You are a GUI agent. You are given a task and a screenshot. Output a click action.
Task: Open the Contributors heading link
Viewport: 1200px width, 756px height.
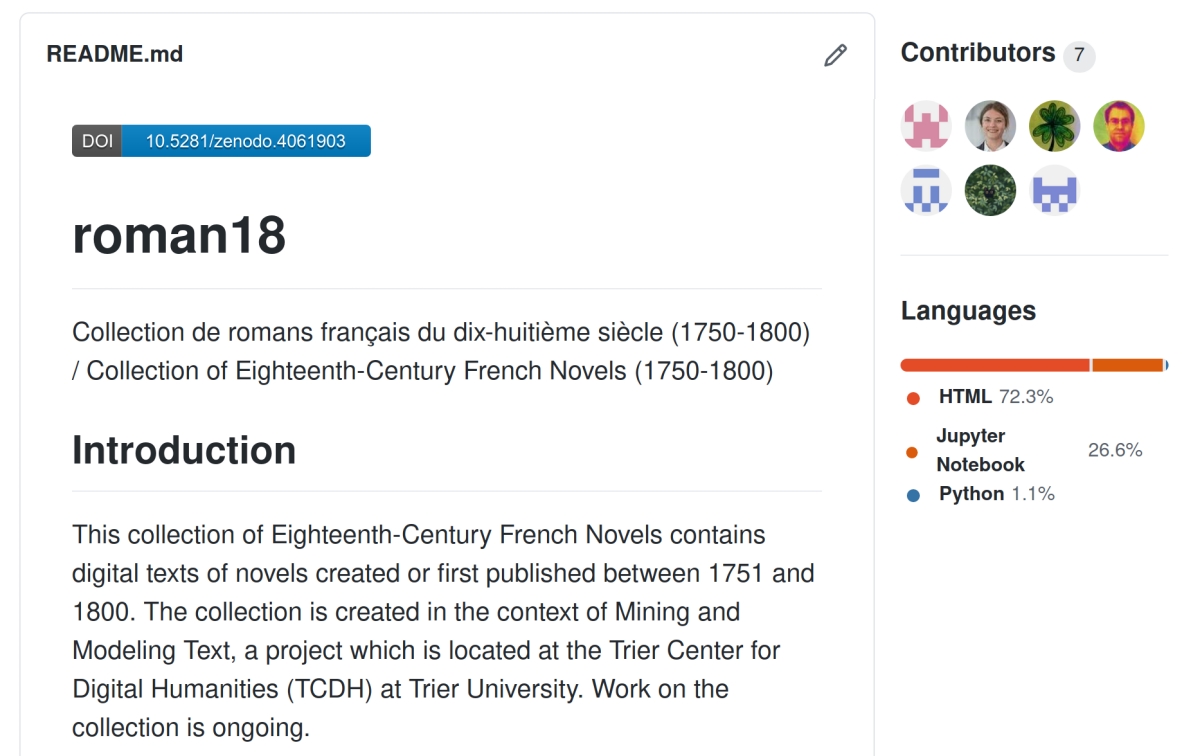click(978, 53)
